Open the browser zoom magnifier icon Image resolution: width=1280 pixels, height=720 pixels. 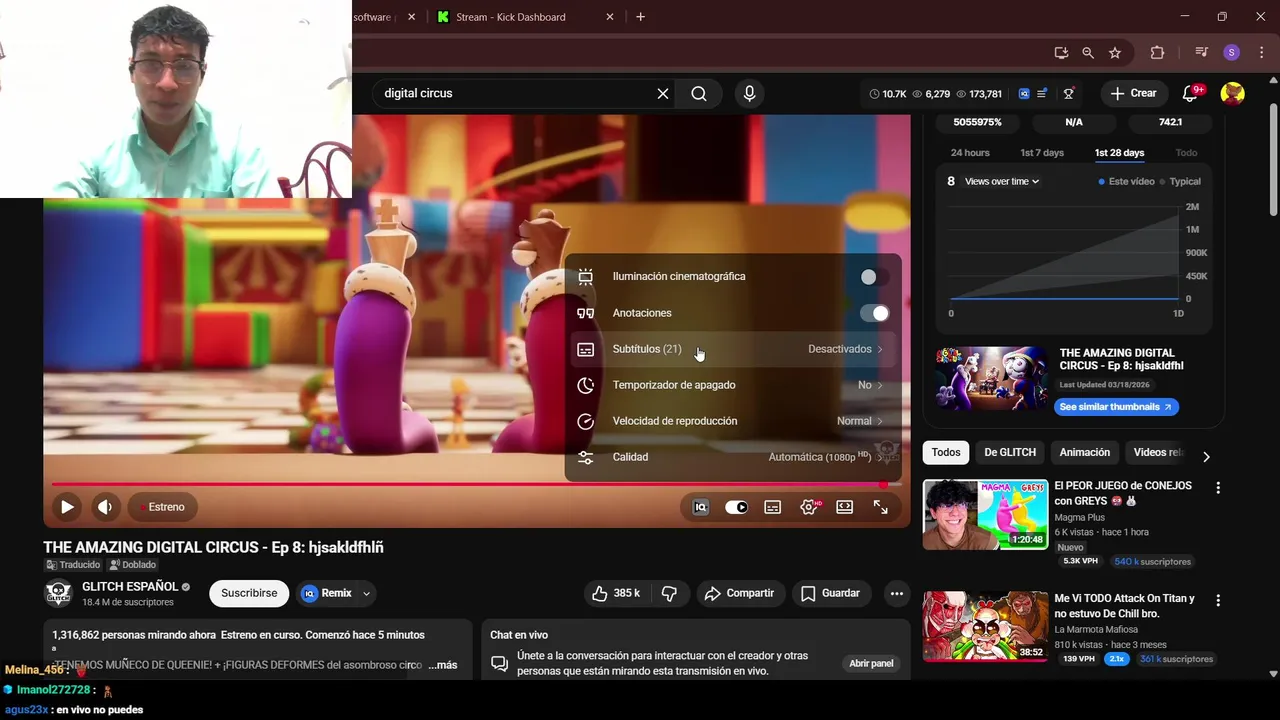(1088, 53)
